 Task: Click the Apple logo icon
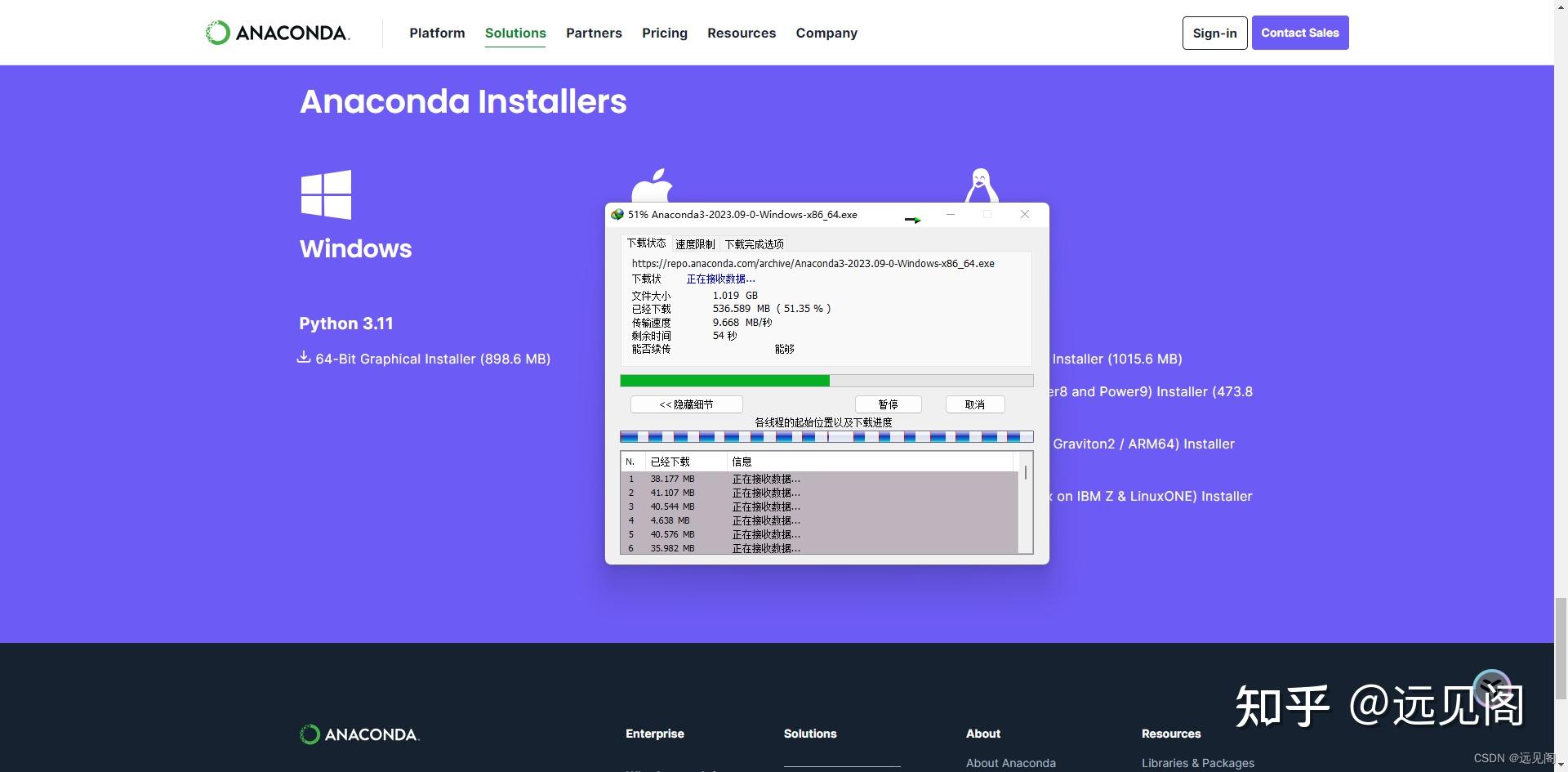click(x=652, y=184)
